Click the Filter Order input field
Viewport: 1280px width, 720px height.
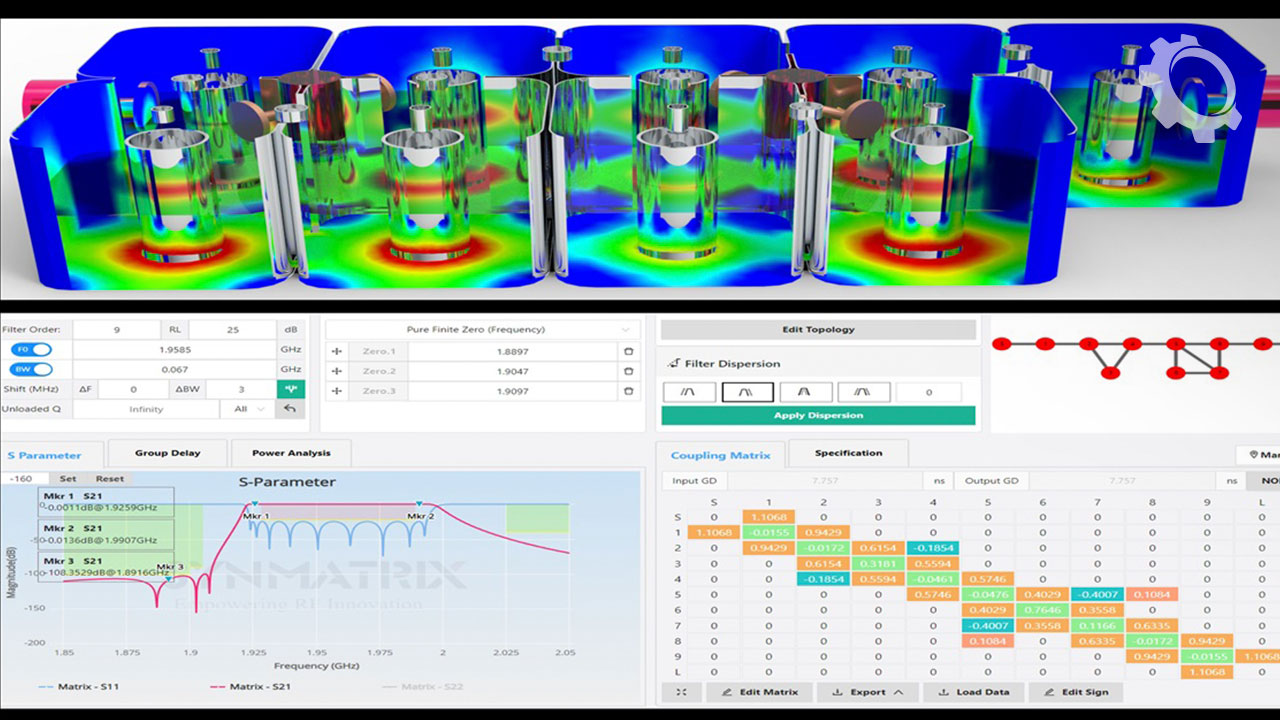pyautogui.click(x=117, y=329)
